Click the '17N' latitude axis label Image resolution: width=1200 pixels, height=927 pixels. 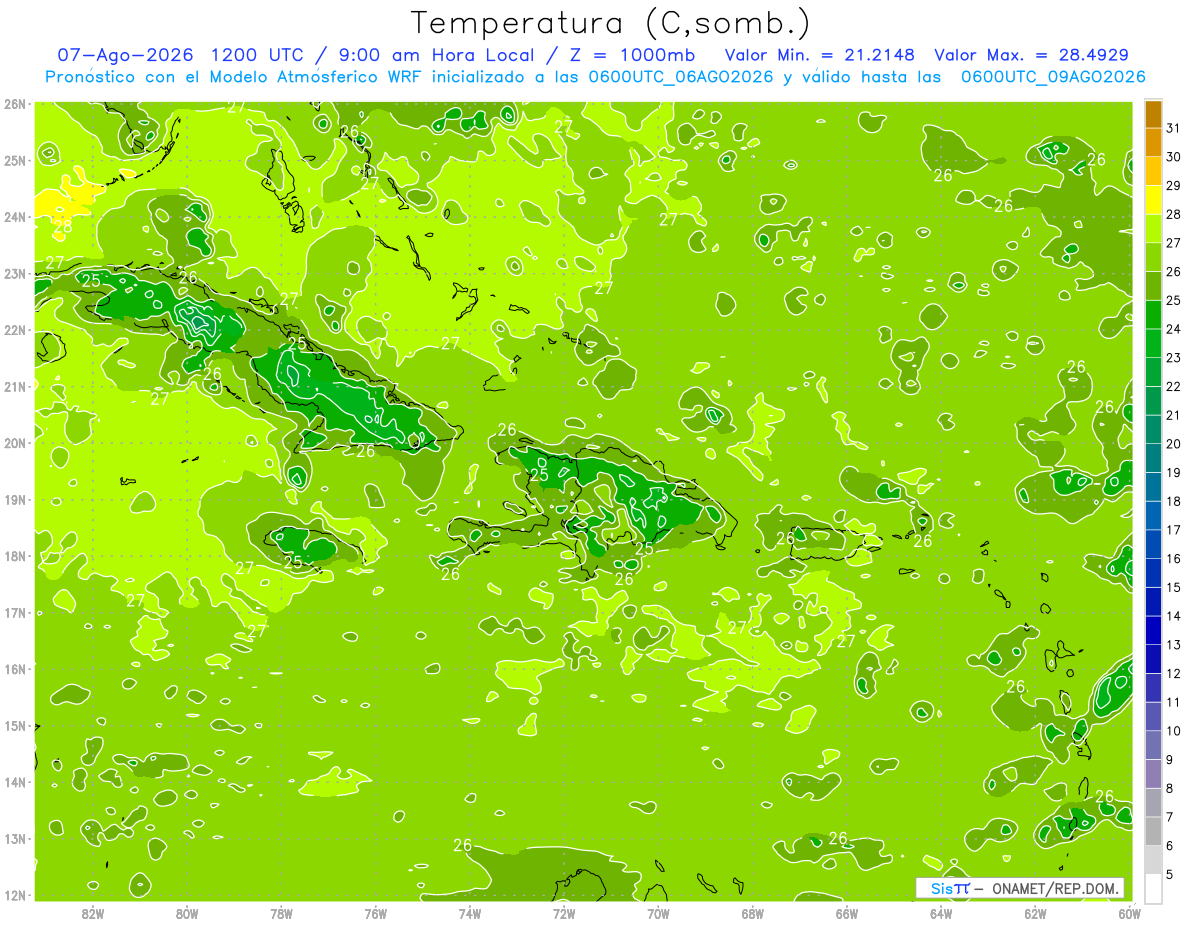tap(15, 612)
